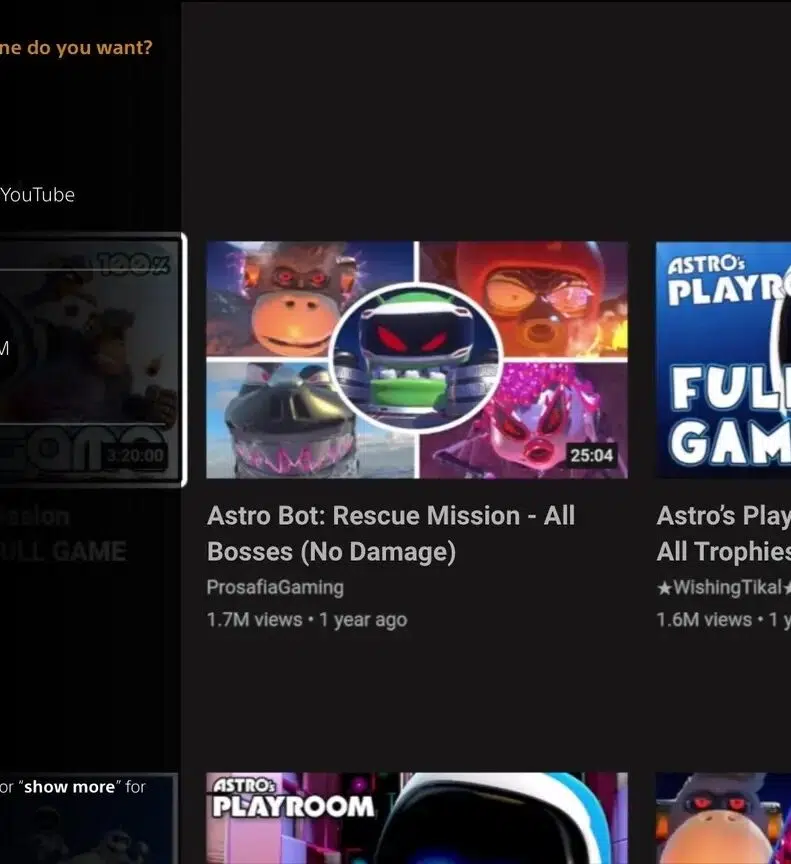
Task: Visit the WishingTikal channel name
Action: tap(722, 587)
